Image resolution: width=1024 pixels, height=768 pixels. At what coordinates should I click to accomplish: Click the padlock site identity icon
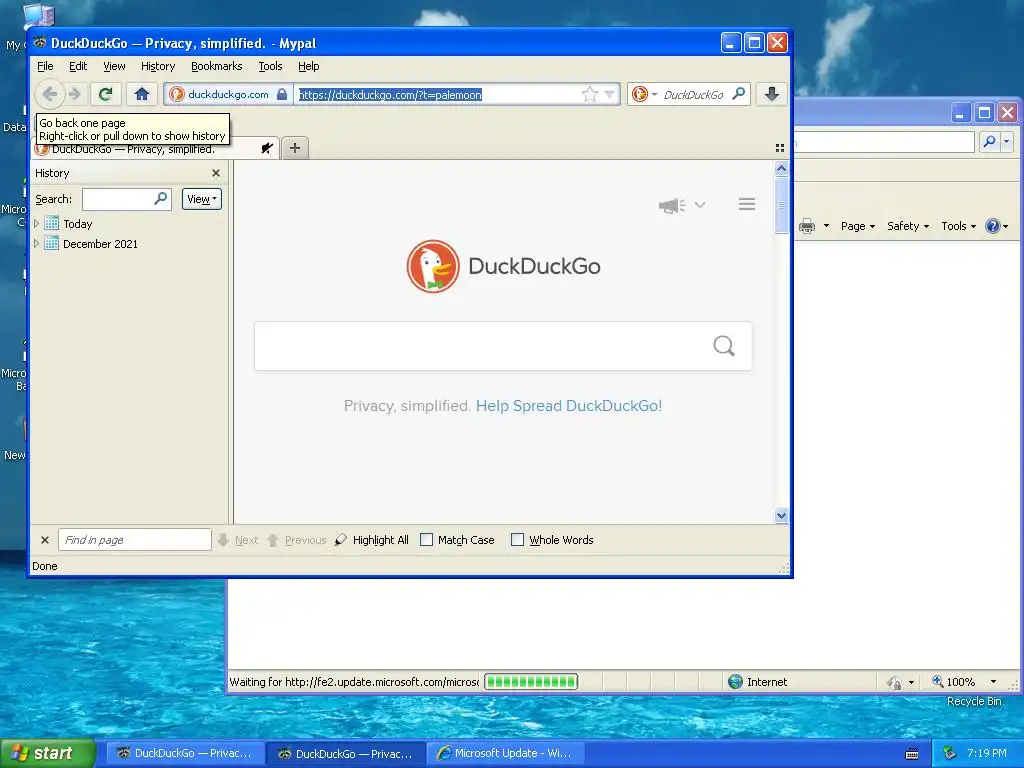(x=281, y=95)
